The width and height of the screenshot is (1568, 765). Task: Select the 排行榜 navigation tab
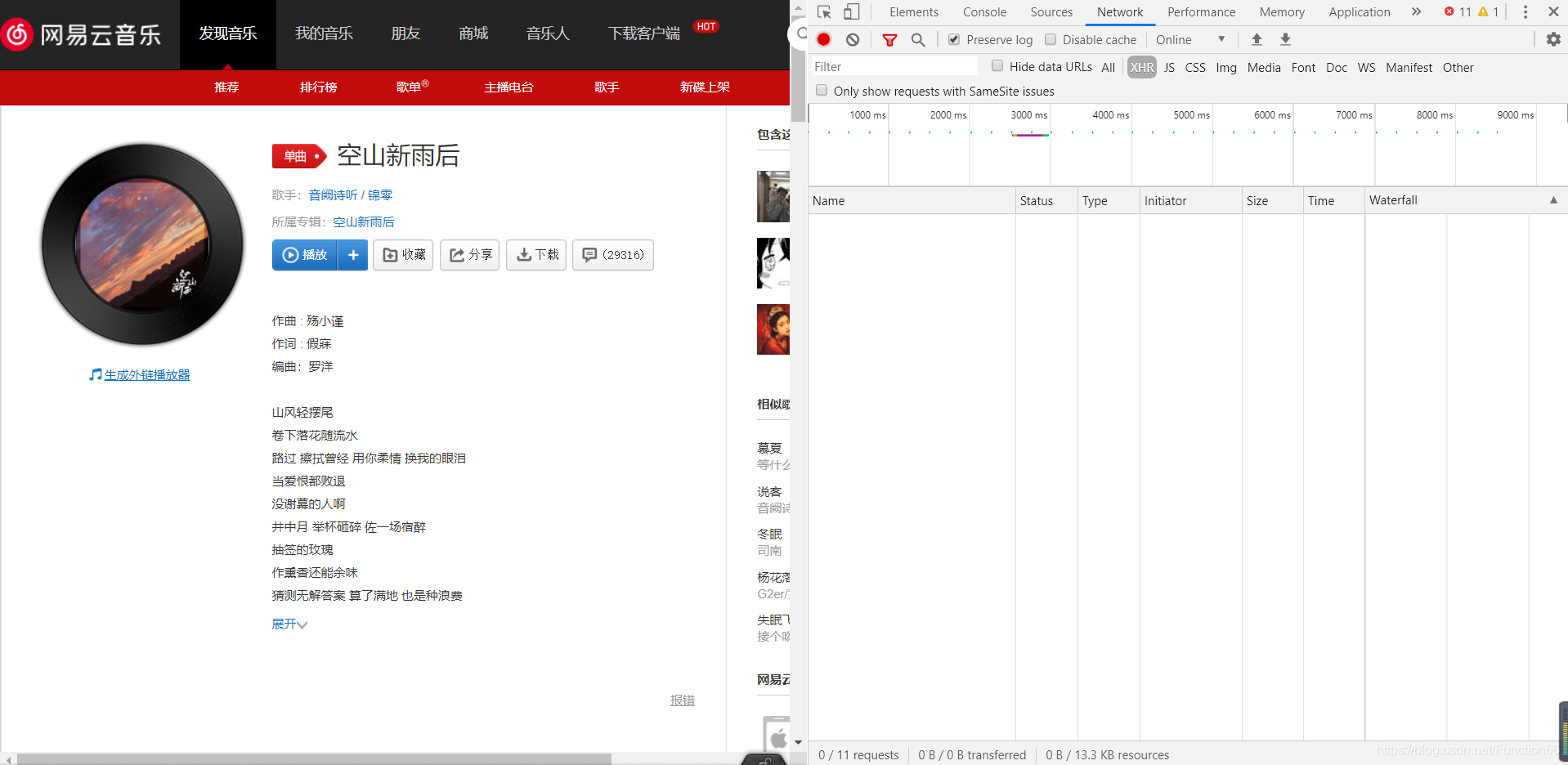coord(319,87)
